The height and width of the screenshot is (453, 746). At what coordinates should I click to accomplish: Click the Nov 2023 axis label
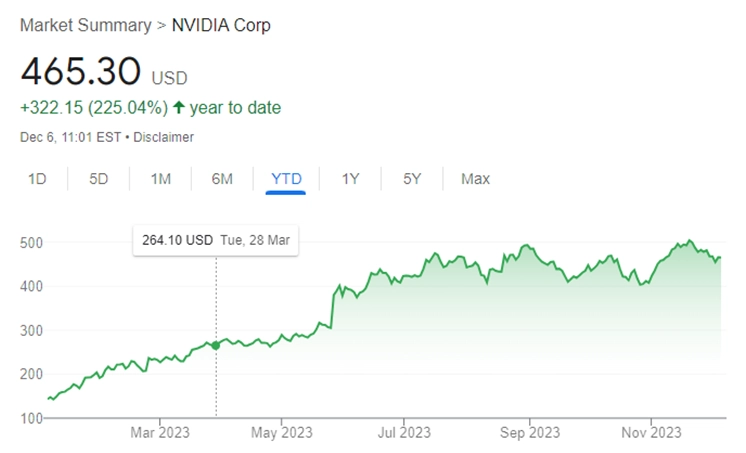pyautogui.click(x=651, y=433)
